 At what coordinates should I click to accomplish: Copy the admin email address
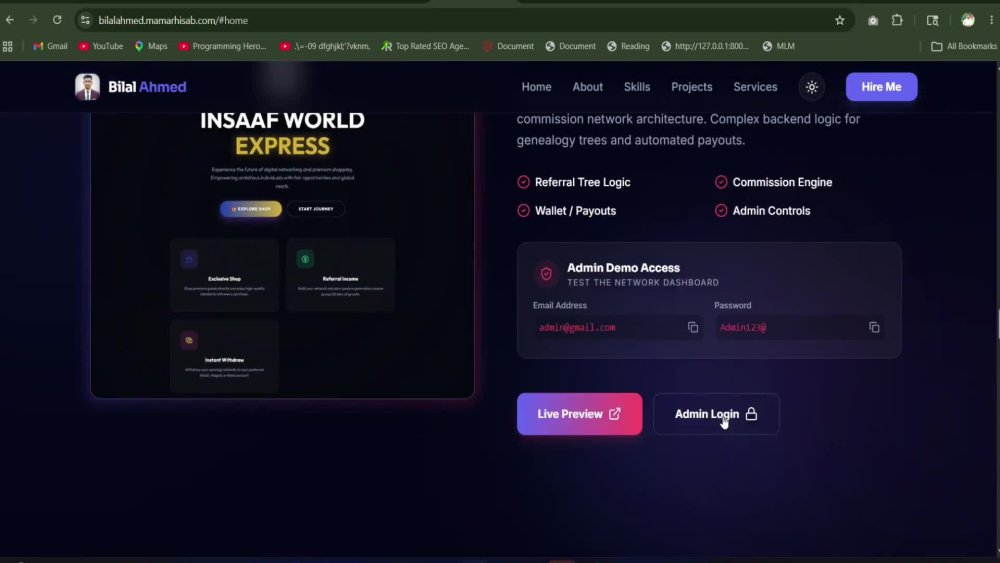pyautogui.click(x=693, y=327)
